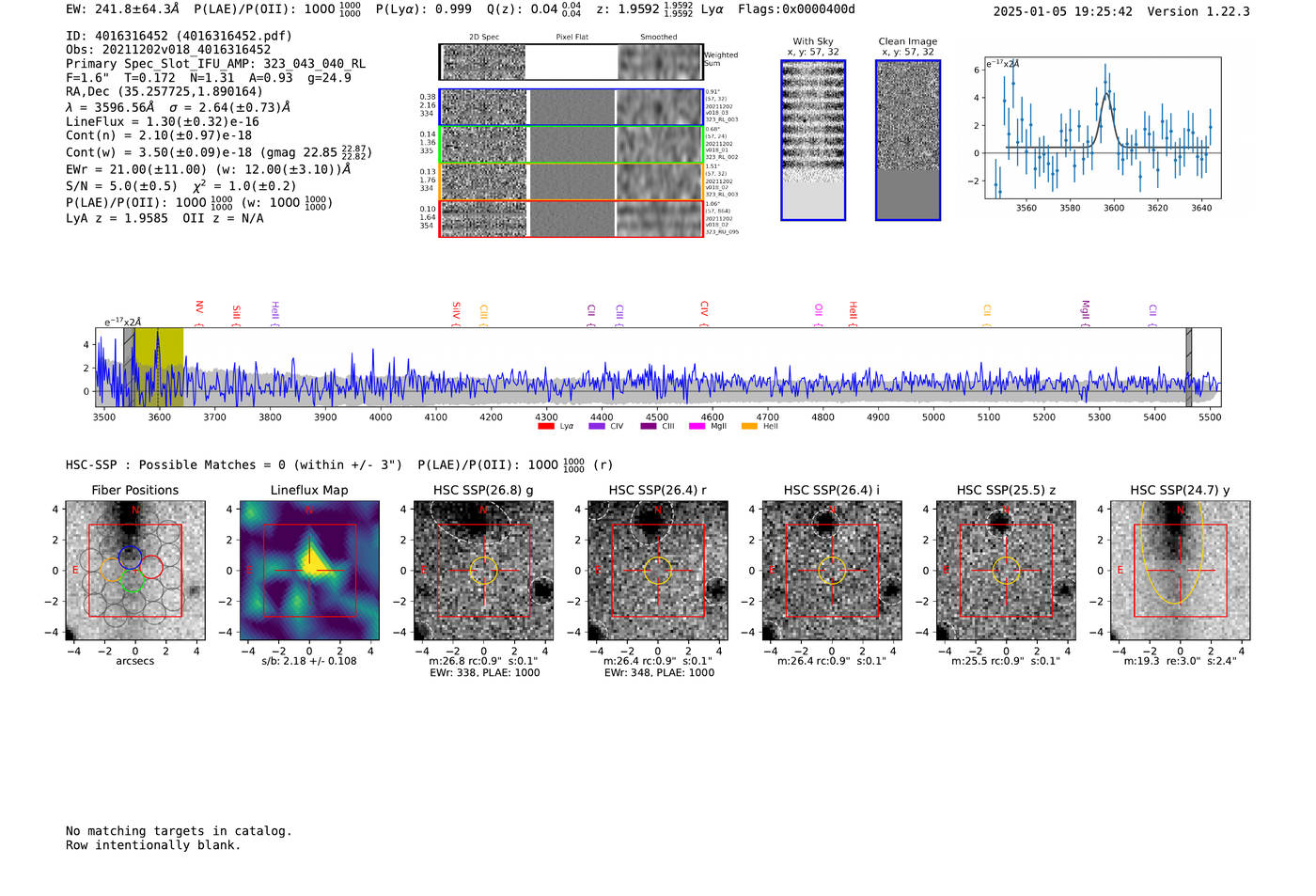The image size is (1316, 896).
Task: Click the CIV legend color swatch
Action: tap(597, 426)
